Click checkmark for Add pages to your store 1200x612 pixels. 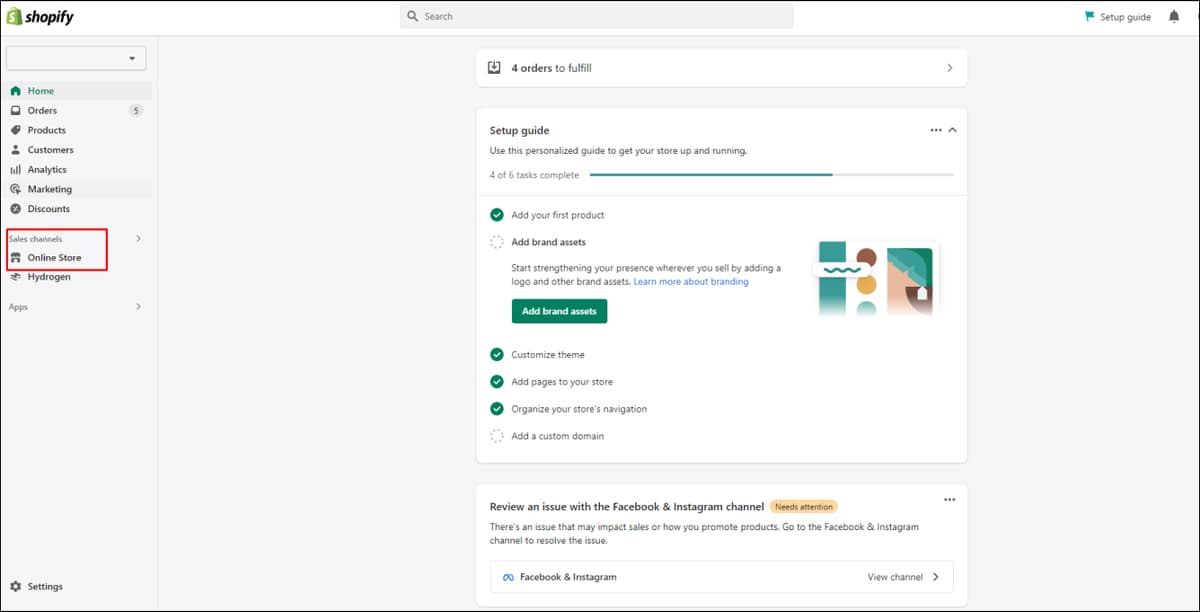coord(497,382)
